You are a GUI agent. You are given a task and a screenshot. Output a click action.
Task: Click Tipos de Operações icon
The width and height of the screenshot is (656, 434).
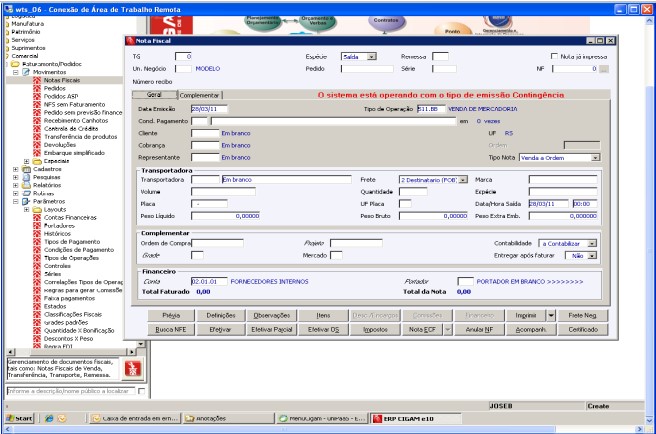37,258
